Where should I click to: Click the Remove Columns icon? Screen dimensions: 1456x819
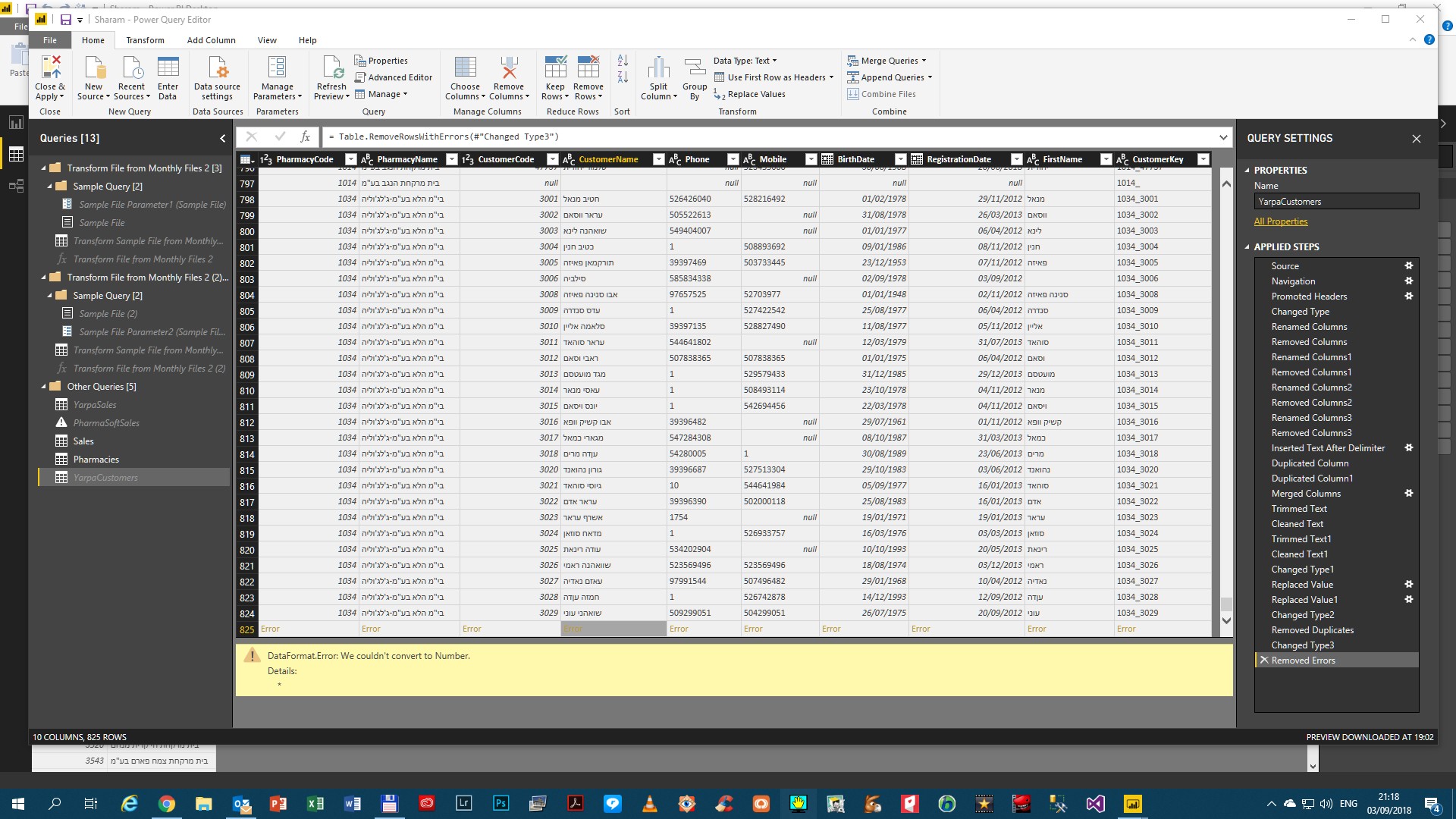point(509,67)
